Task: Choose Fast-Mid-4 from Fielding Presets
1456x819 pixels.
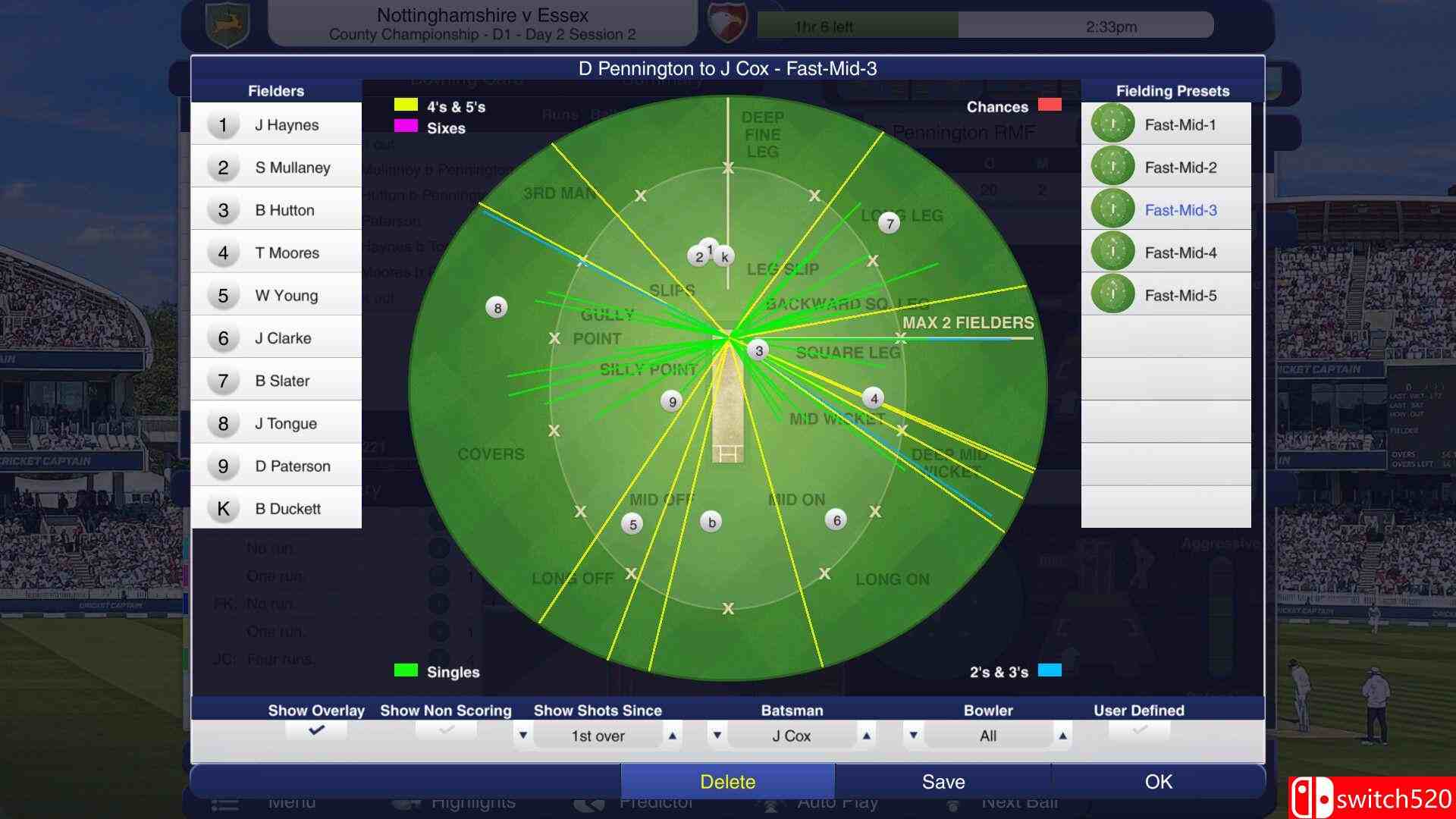Action: pos(1180,253)
